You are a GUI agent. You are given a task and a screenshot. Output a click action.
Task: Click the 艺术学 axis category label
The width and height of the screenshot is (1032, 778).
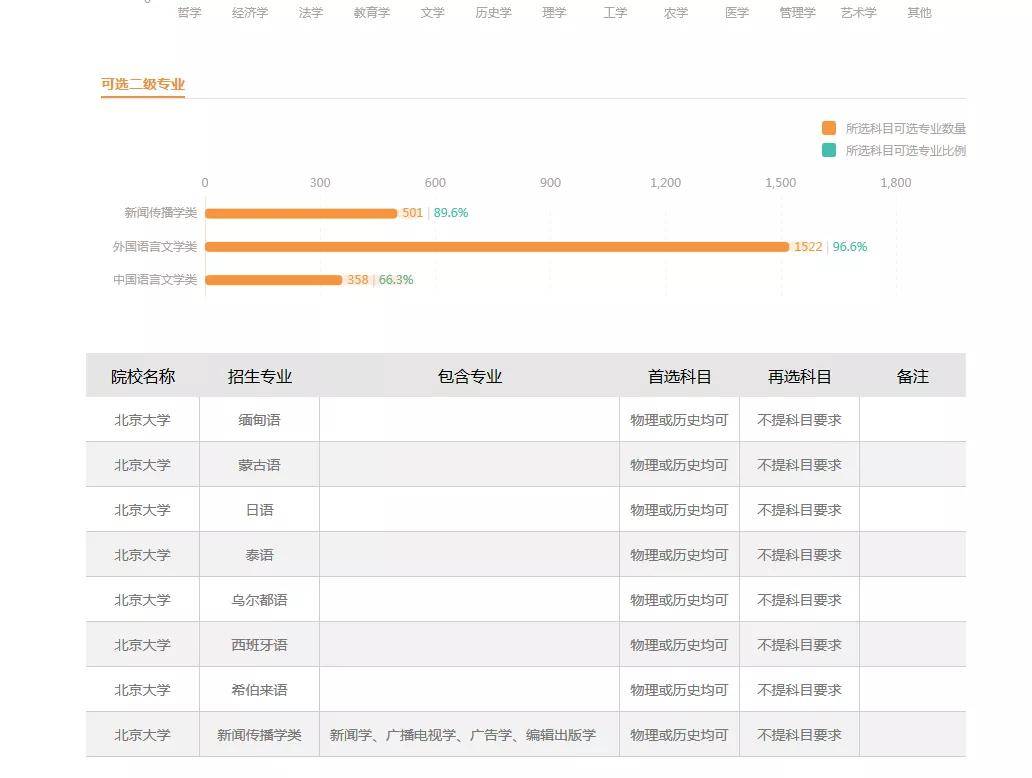858,13
